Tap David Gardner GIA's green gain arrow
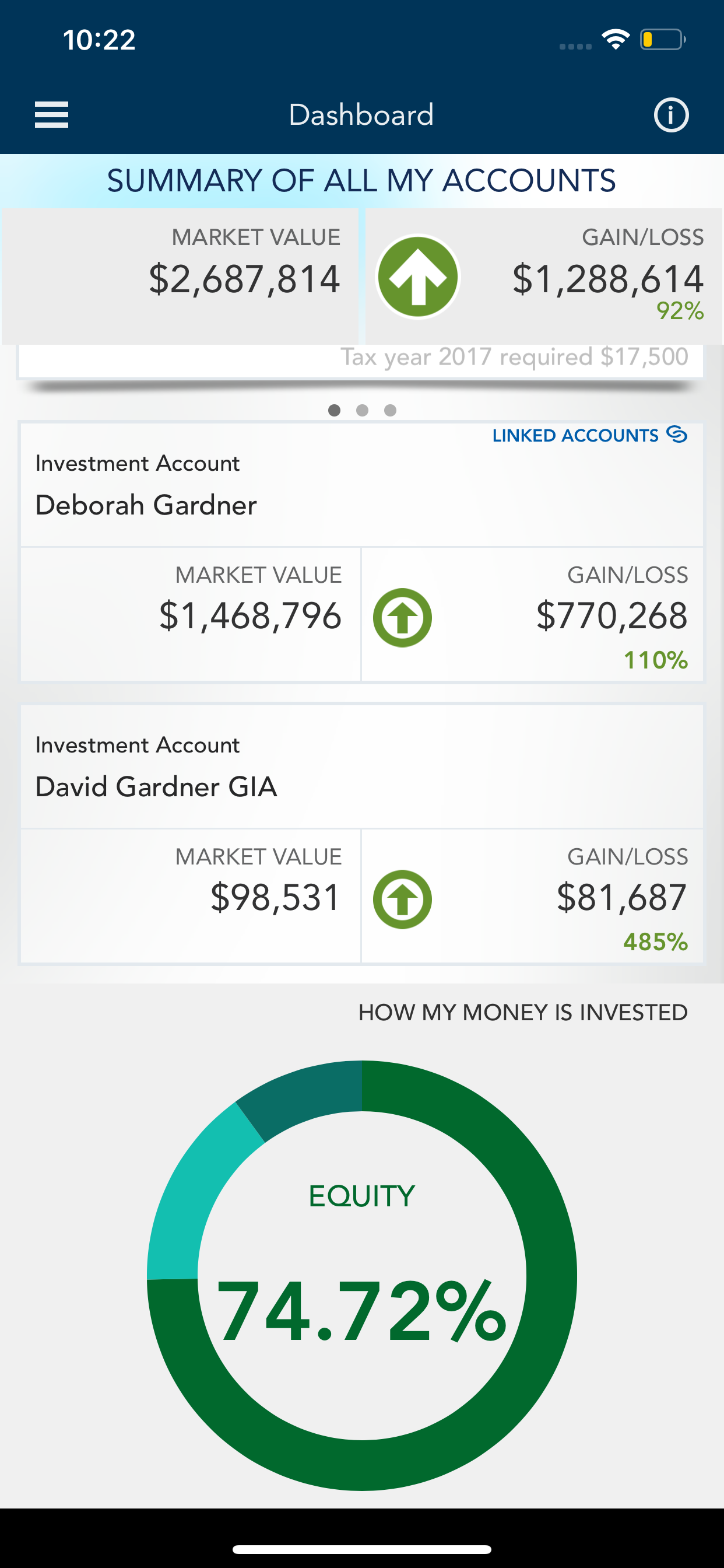724x1568 pixels. [402, 899]
